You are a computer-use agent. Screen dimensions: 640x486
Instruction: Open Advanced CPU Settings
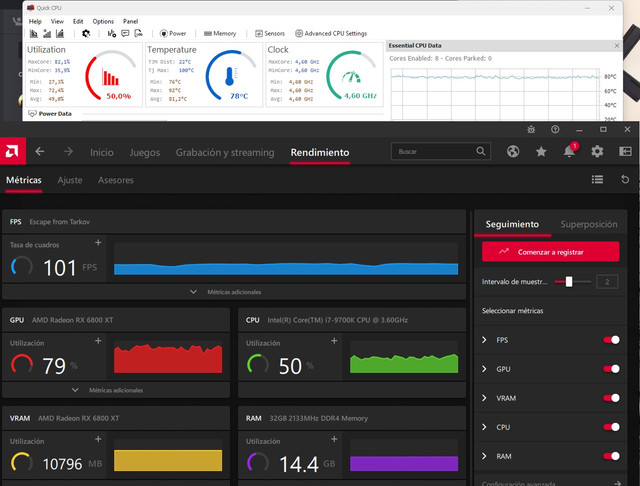331,33
